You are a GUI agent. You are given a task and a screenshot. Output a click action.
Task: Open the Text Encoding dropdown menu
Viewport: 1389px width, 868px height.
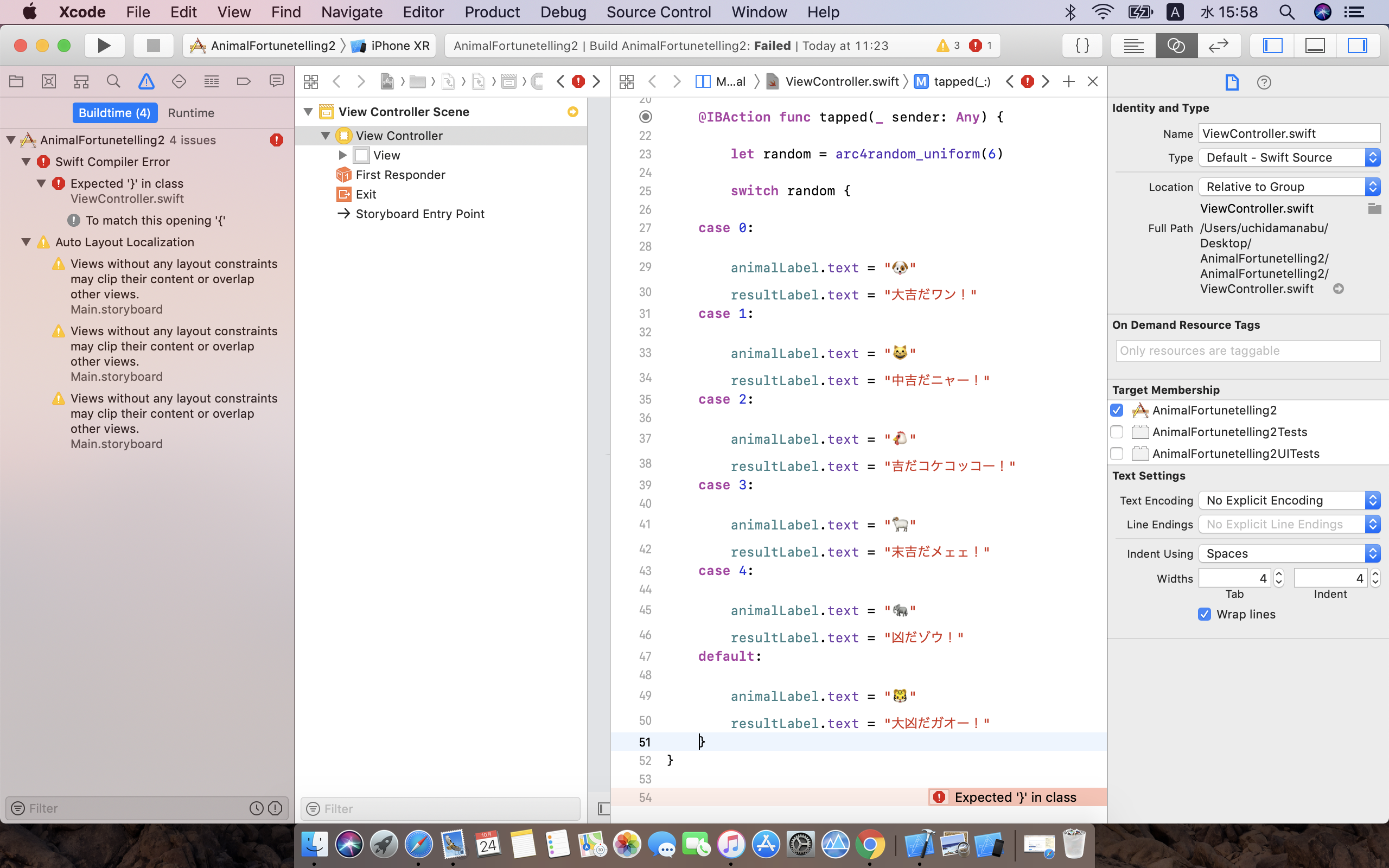(1288, 500)
